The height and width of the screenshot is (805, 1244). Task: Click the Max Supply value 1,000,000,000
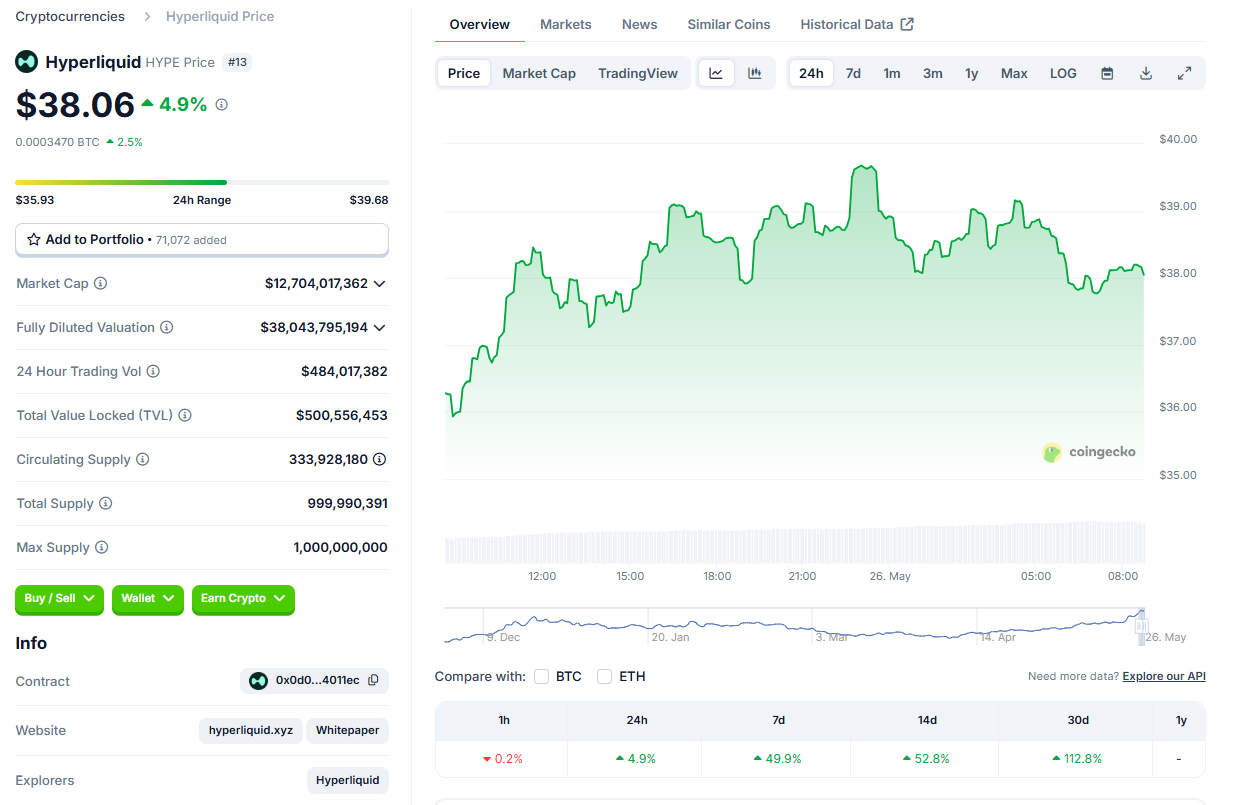click(340, 548)
